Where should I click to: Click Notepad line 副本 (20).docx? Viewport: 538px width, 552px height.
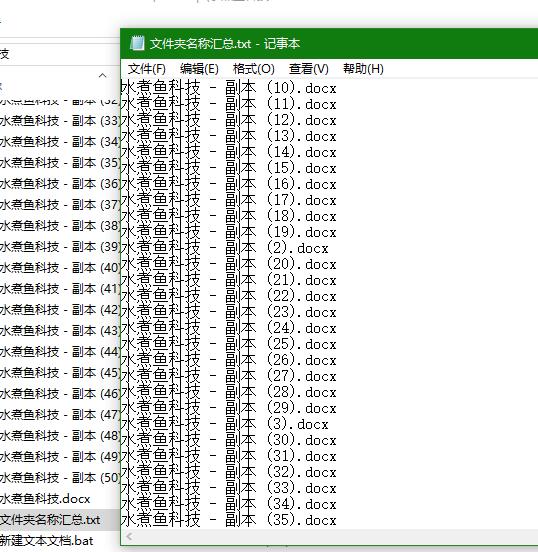(x=229, y=264)
